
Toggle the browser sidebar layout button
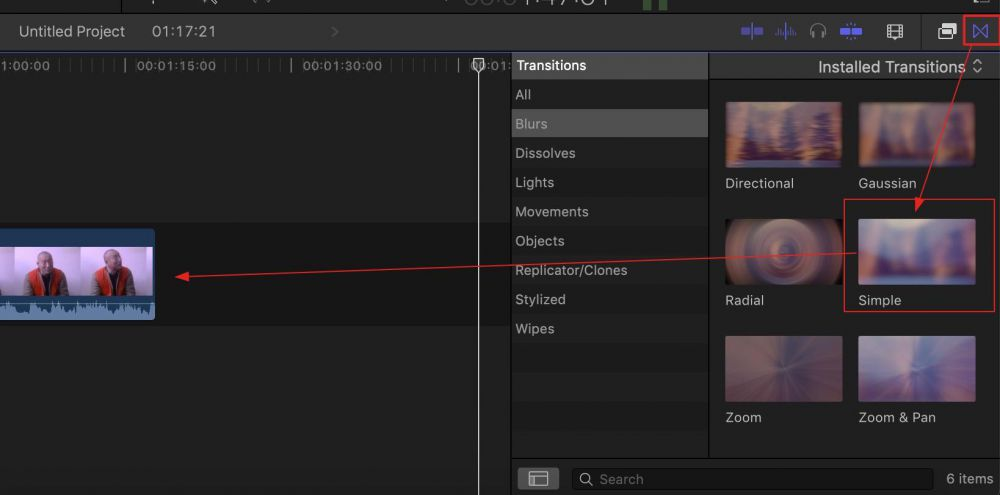click(x=538, y=479)
